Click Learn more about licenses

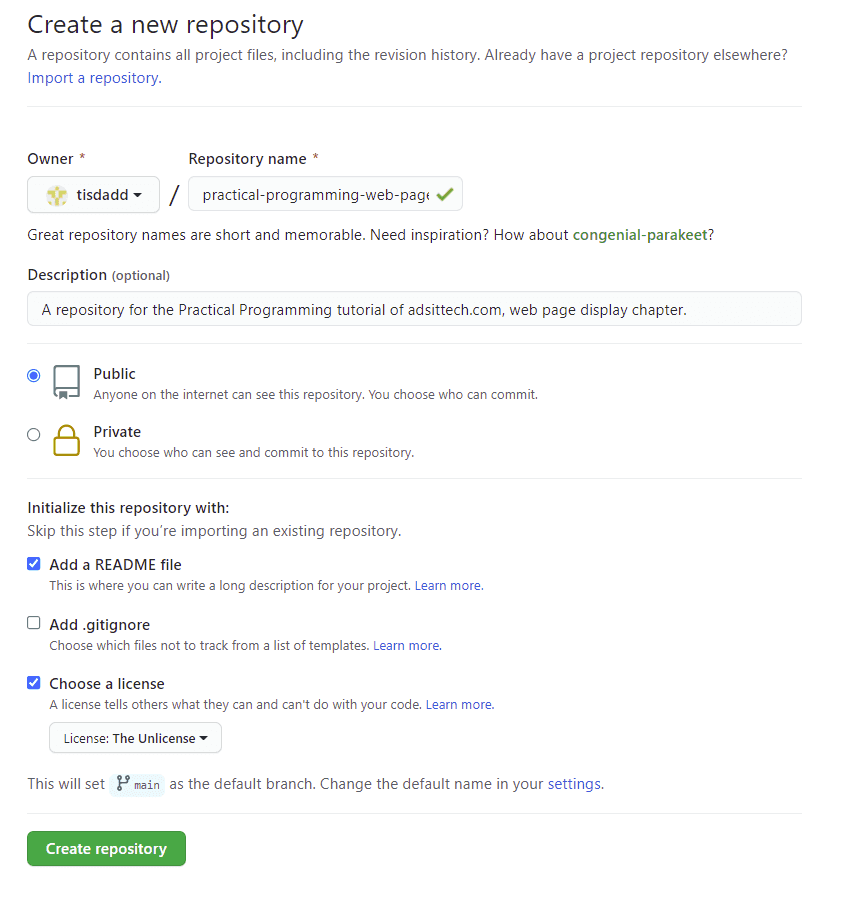pyautogui.click(x=458, y=704)
